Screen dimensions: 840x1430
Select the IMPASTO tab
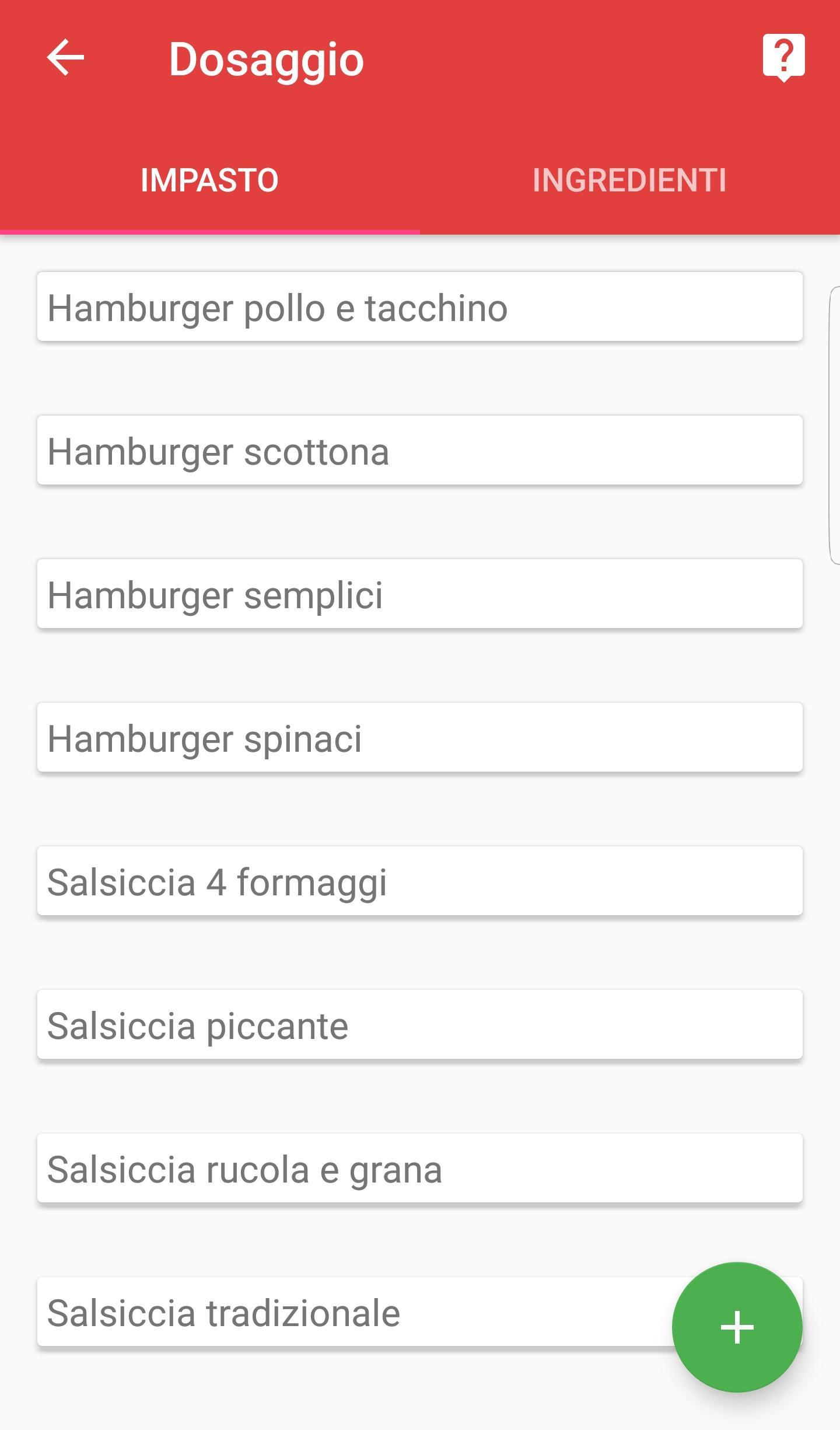tap(210, 180)
